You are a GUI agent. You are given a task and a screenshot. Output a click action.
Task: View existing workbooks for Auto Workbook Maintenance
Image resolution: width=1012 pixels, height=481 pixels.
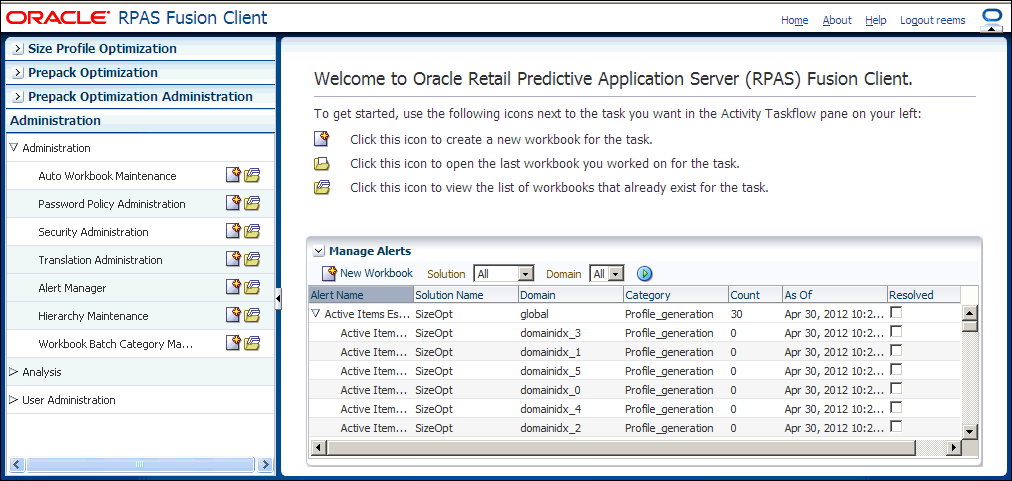point(252,176)
